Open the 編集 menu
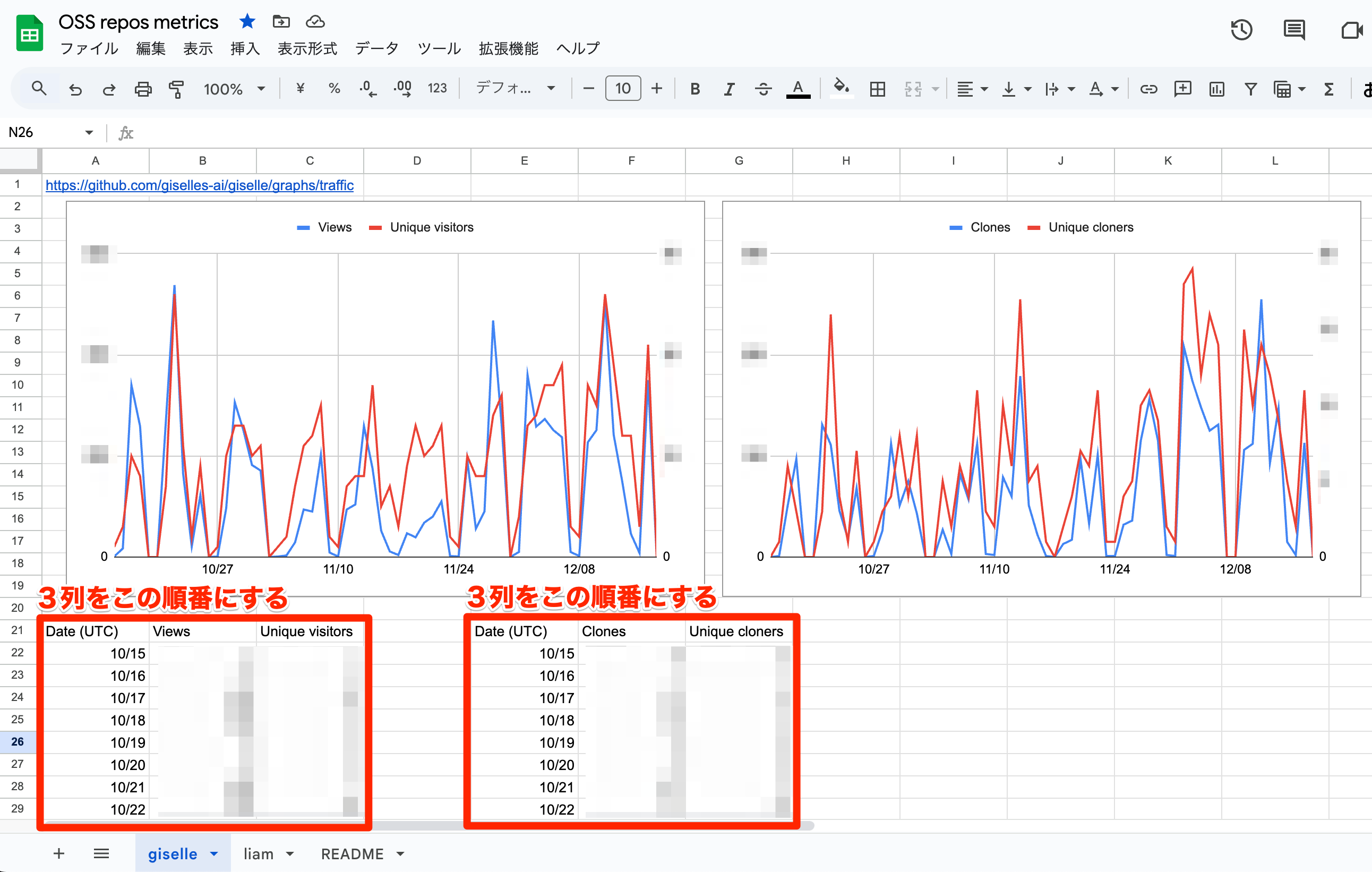Image resolution: width=1372 pixels, height=872 pixels. pyautogui.click(x=151, y=48)
